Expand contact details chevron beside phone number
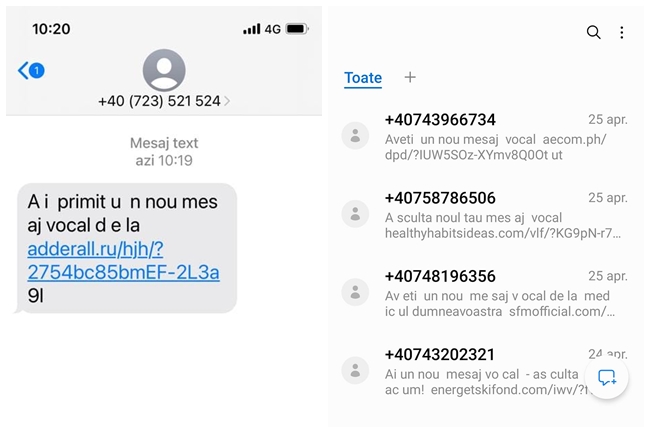 (x=227, y=101)
